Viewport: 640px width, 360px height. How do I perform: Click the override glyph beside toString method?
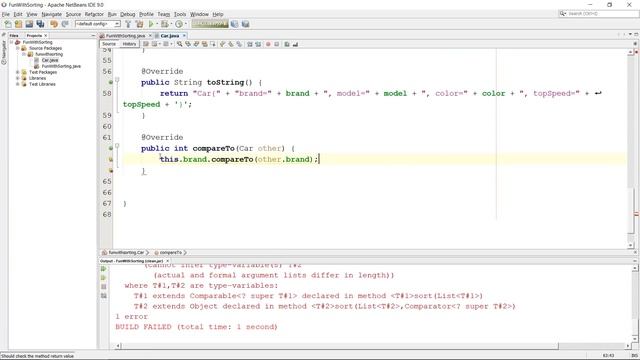(x=111, y=82)
